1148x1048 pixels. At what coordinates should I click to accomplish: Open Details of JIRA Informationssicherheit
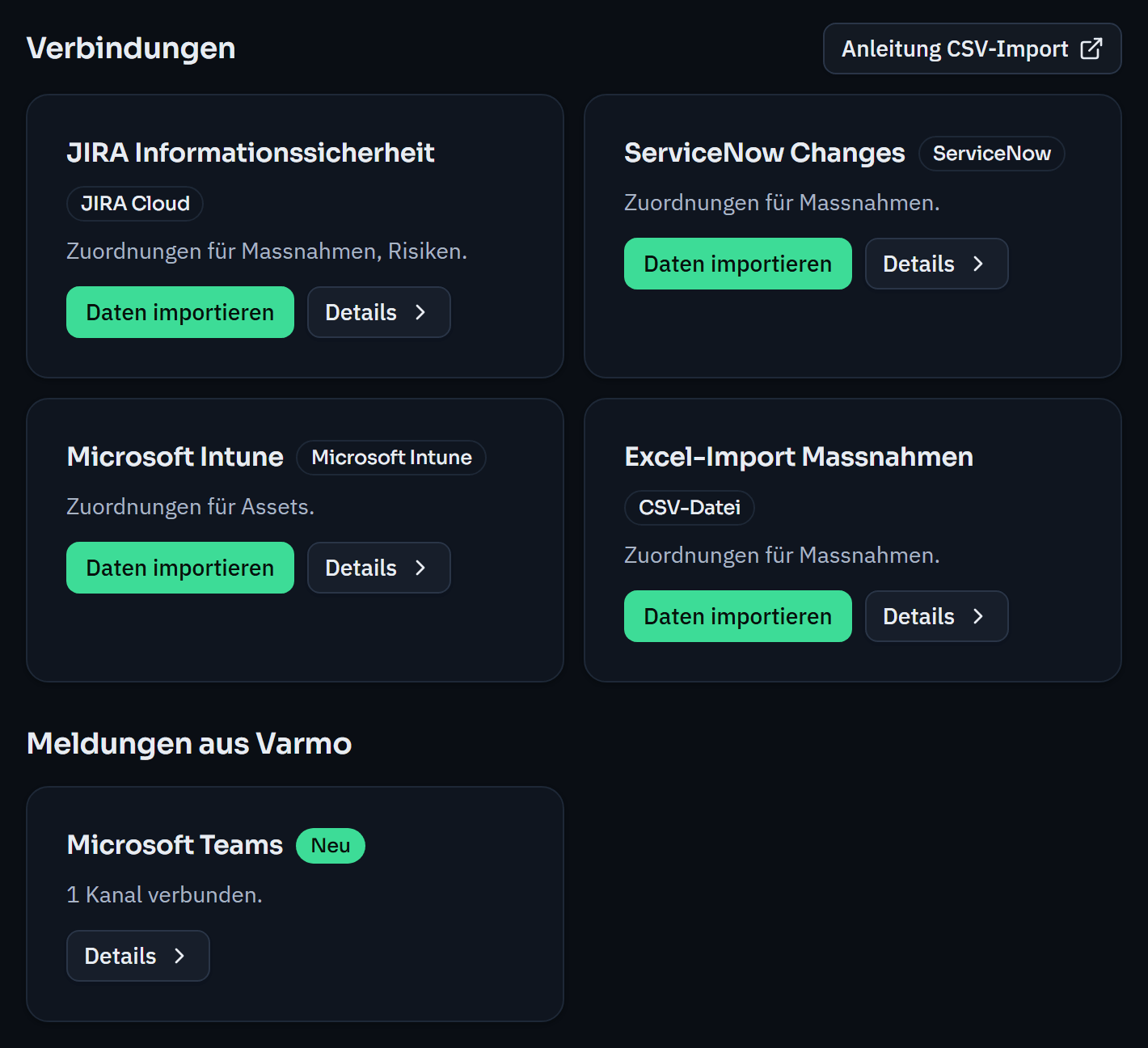[378, 312]
